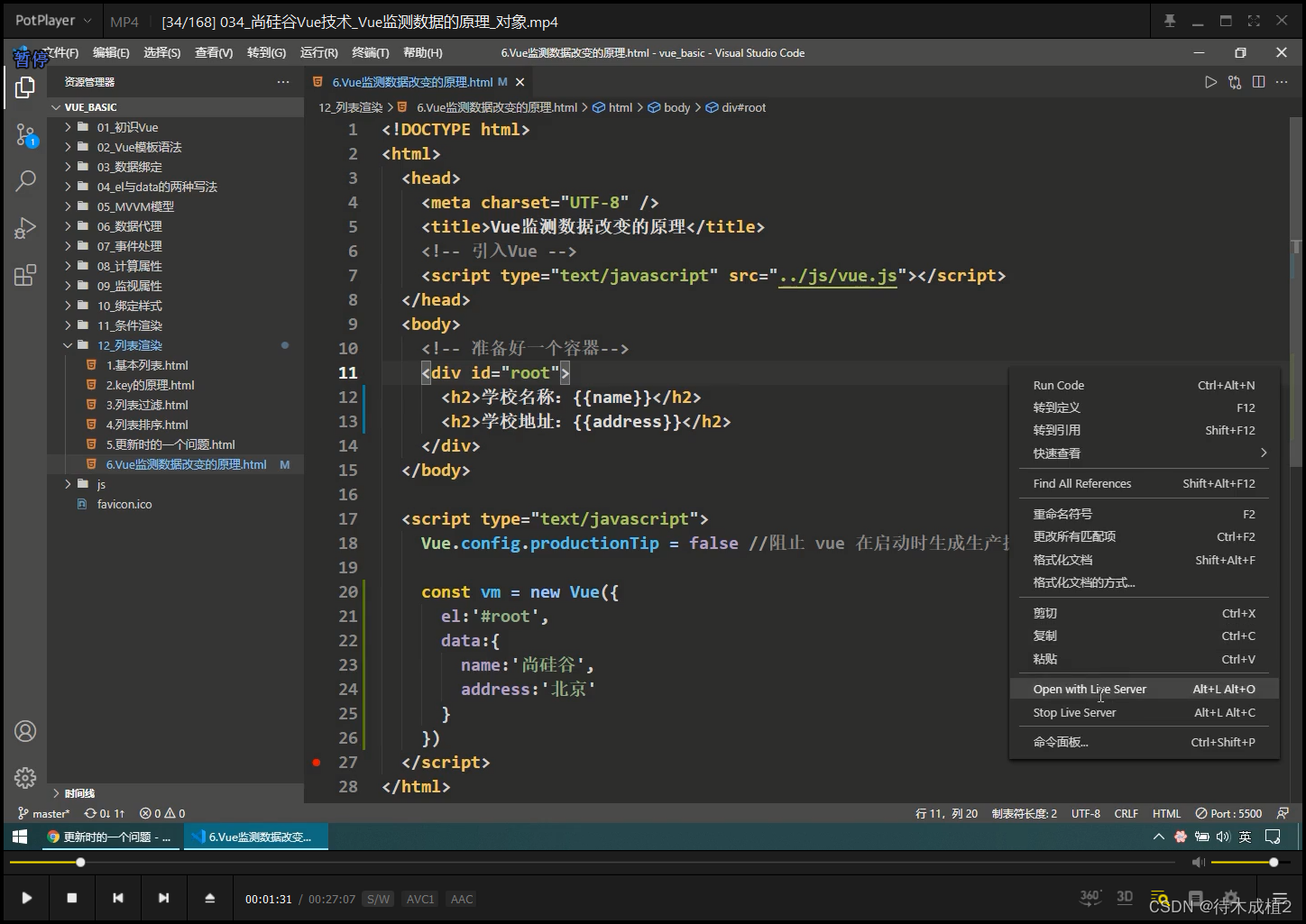Open file 3.列表过滤.html in explorer
Screen dimensions: 1306x924
click(147, 405)
